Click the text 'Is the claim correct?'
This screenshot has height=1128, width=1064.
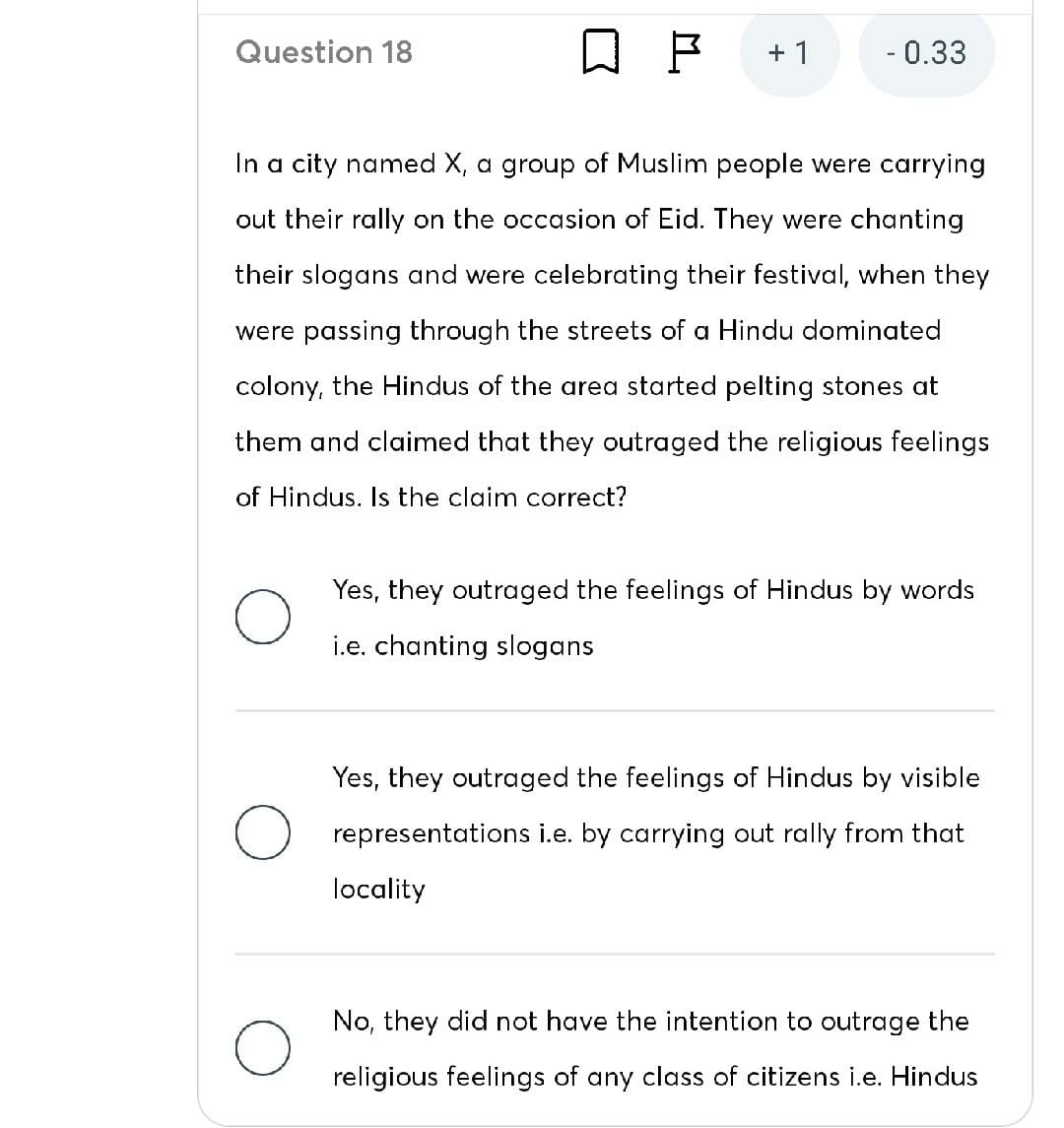point(499,498)
